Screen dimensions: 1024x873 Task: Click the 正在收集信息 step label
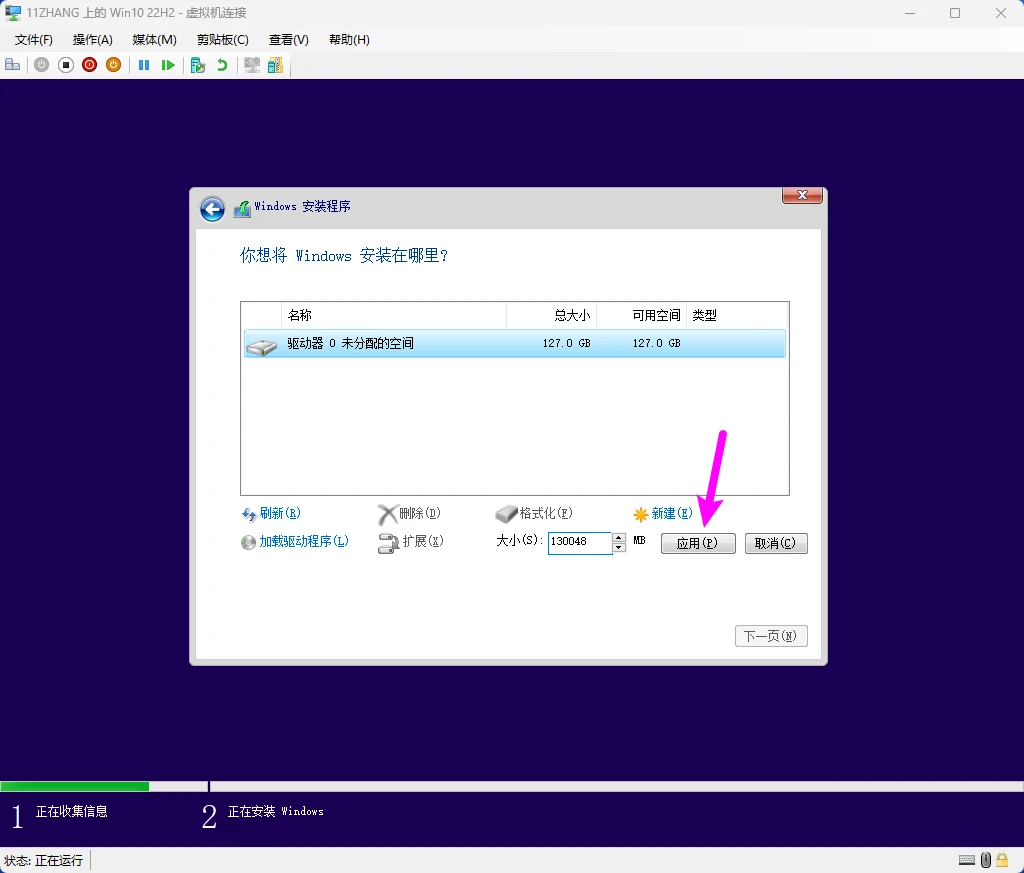72,812
